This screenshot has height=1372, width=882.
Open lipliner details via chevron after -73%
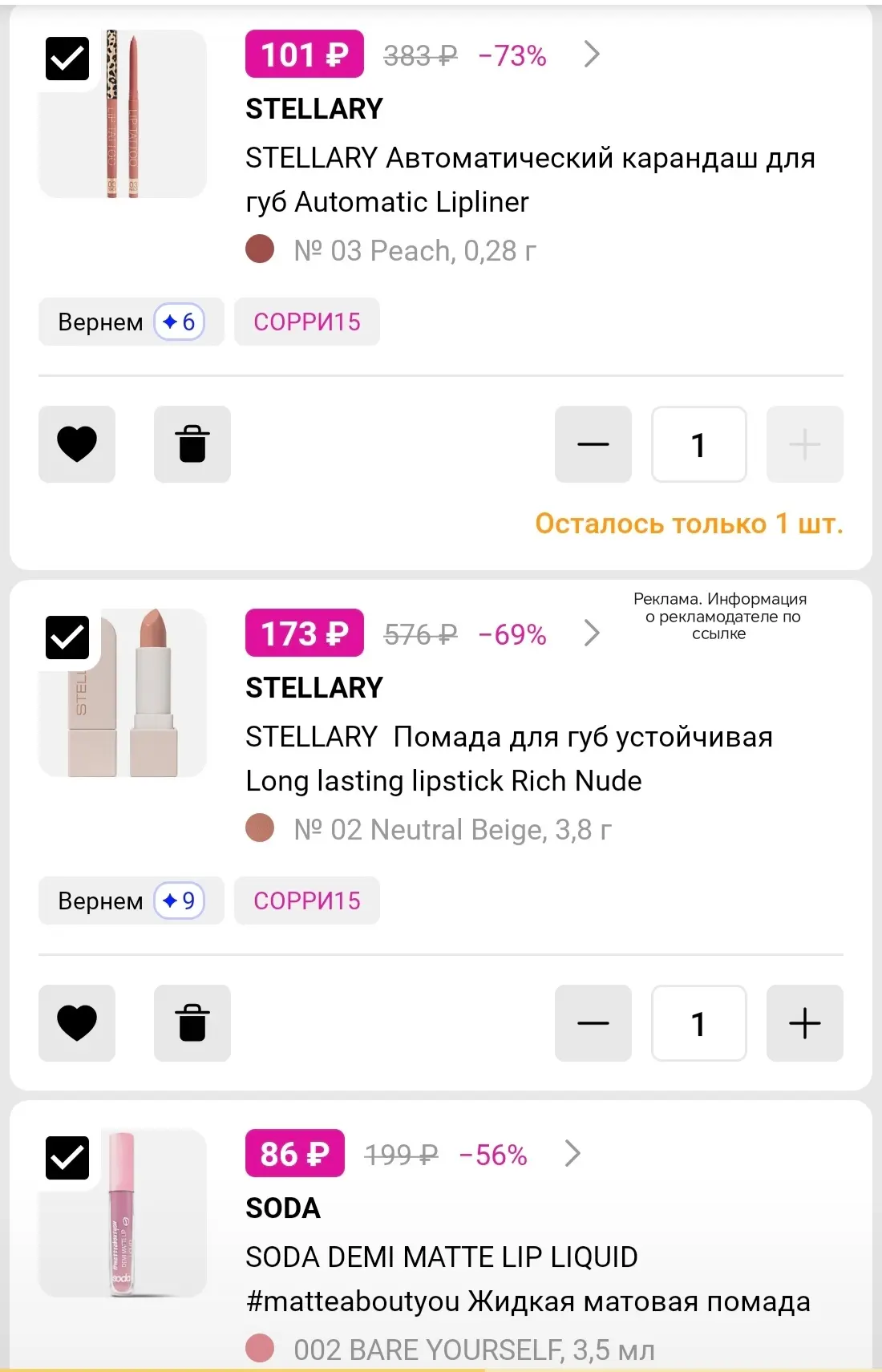click(592, 55)
